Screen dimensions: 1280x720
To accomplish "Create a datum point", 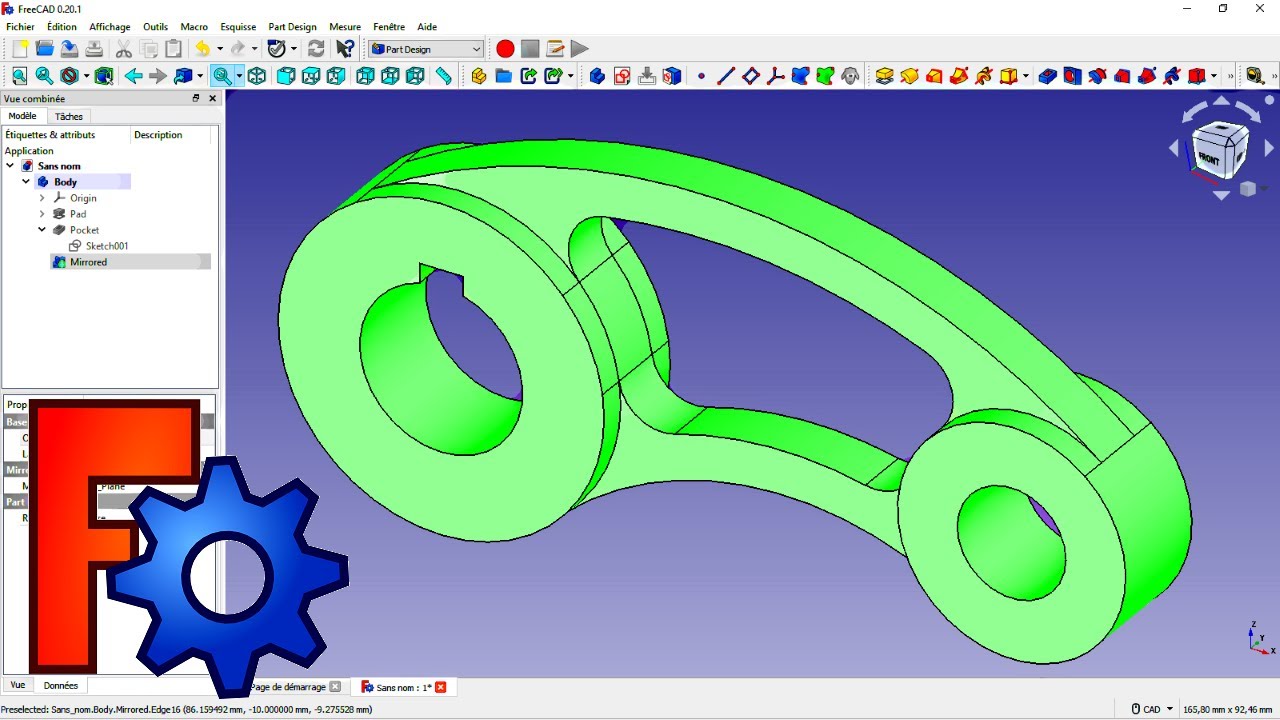I will [x=701, y=76].
